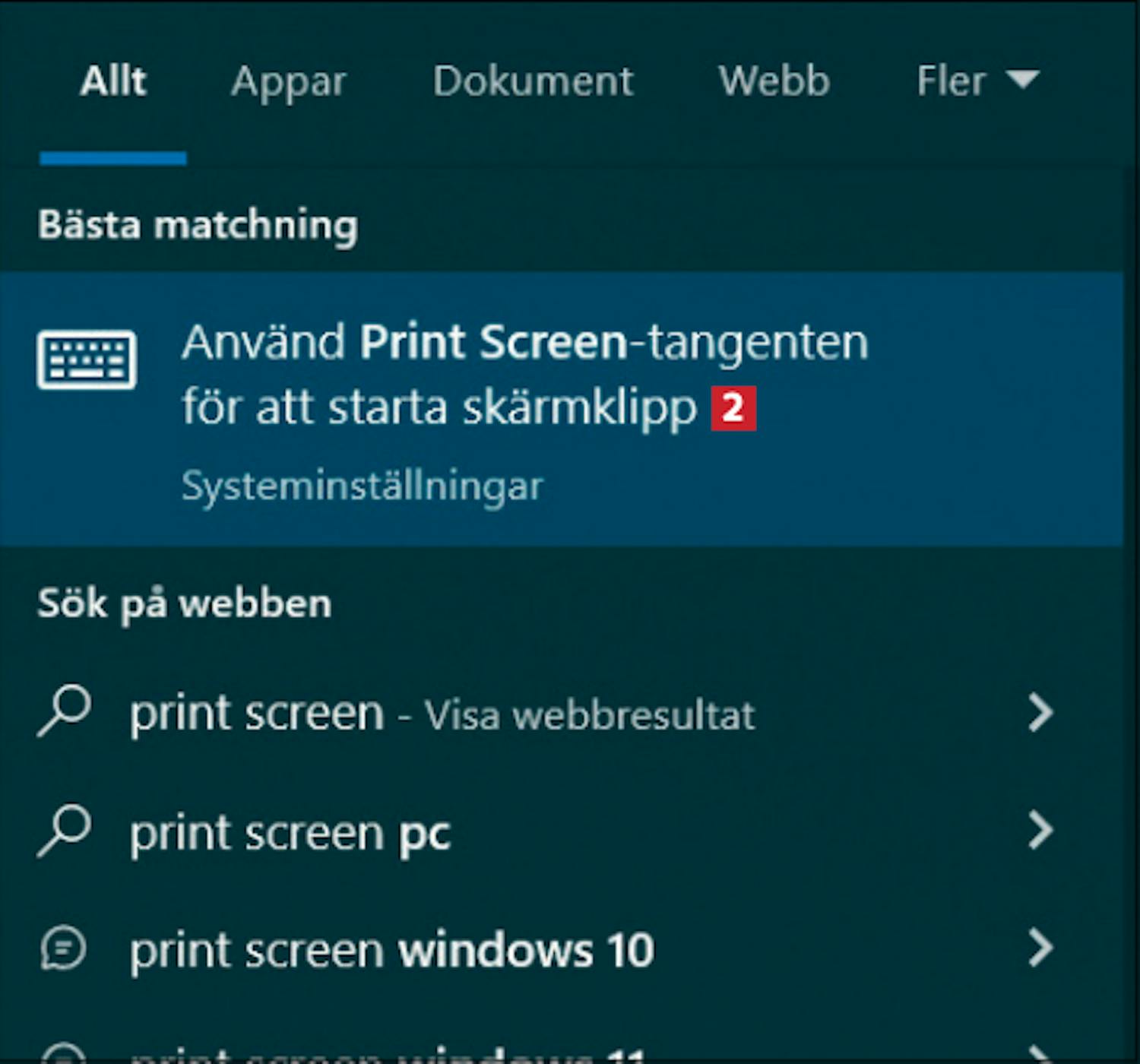The image size is (1140, 1064).
Task: Expand chevron for print screen windows 10
Action: click(x=1040, y=948)
